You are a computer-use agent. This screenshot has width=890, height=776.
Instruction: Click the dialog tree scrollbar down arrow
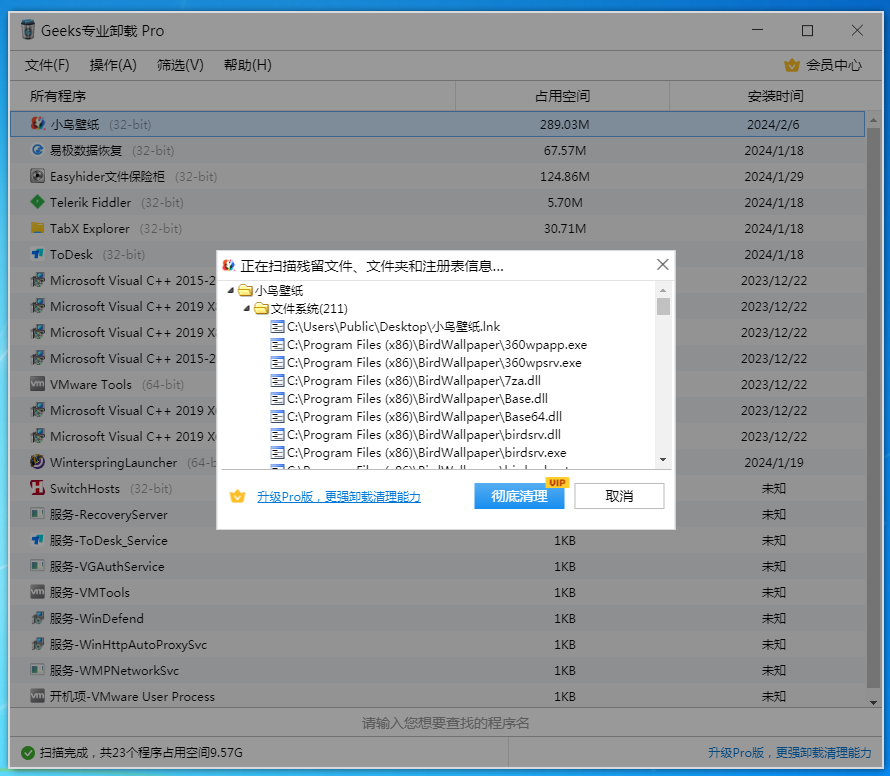pos(663,460)
